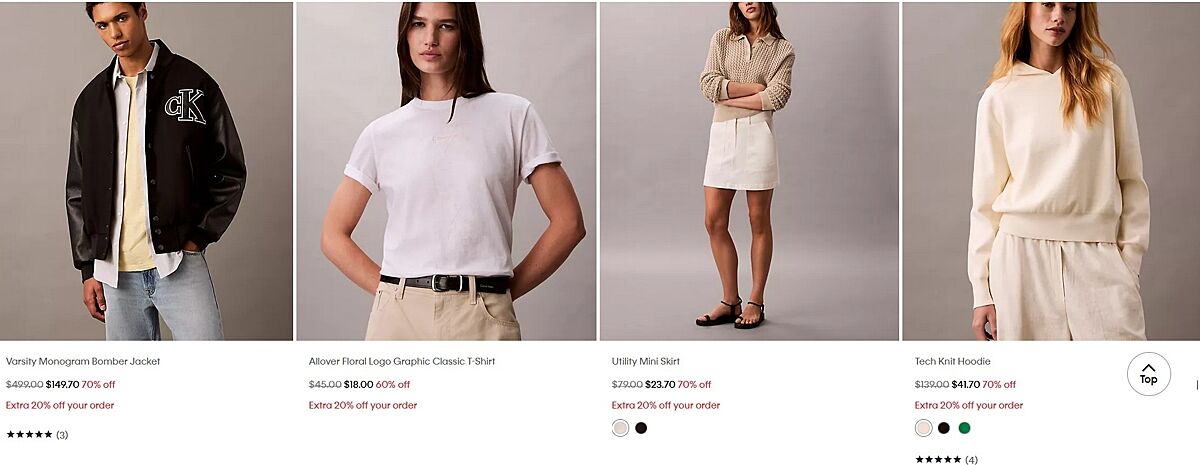View five-star rating of Tech Knit Hoodie
1200x465 pixels.
938,460
